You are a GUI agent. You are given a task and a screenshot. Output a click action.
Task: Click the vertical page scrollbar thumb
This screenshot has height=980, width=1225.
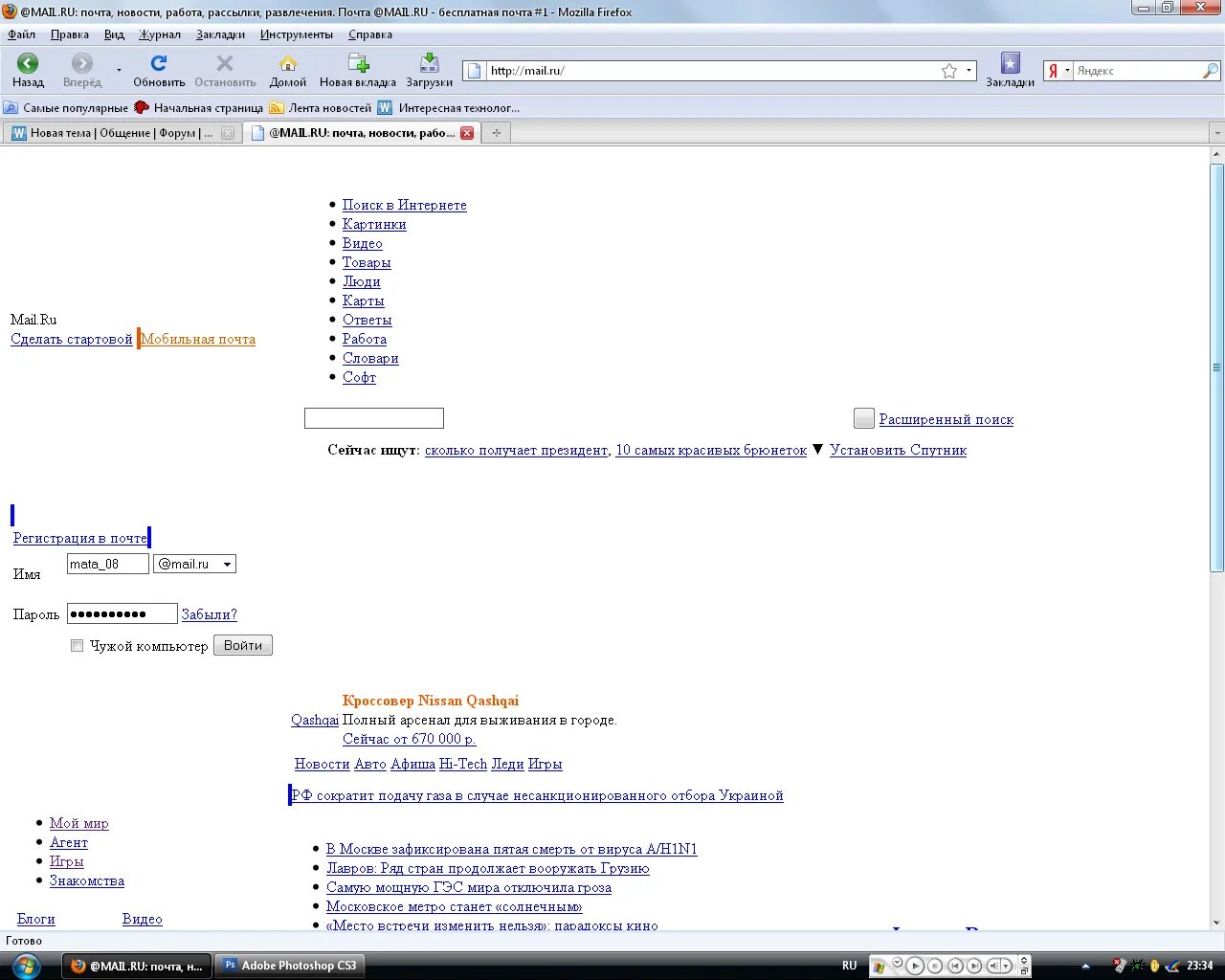point(1217,367)
